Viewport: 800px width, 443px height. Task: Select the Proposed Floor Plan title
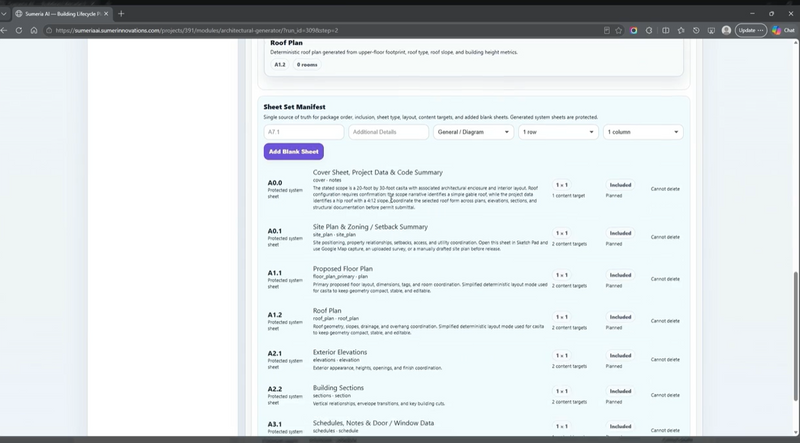click(x=343, y=268)
